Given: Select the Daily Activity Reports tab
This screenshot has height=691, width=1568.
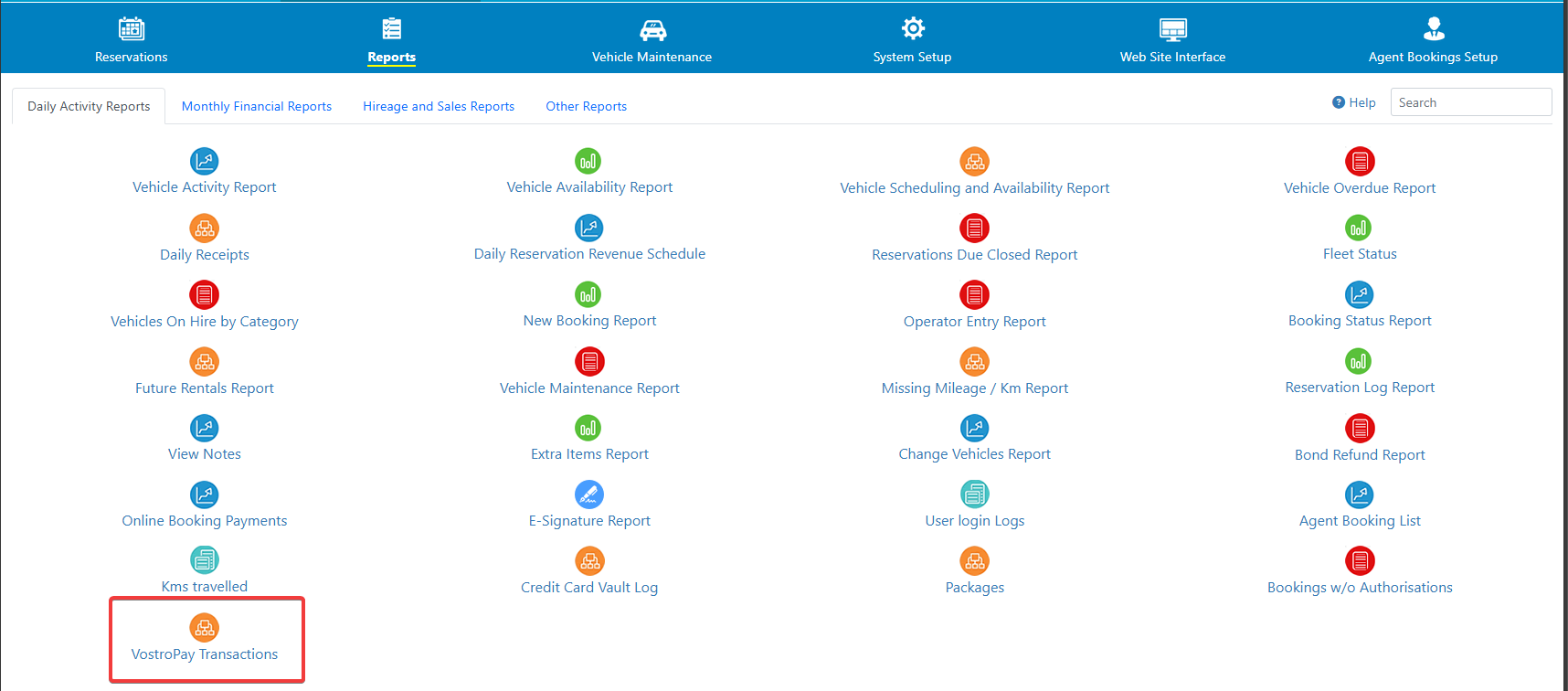Looking at the screenshot, I should 89,106.
